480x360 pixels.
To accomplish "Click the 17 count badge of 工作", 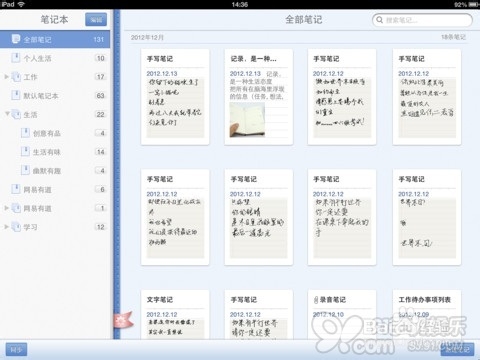I will coord(100,77).
